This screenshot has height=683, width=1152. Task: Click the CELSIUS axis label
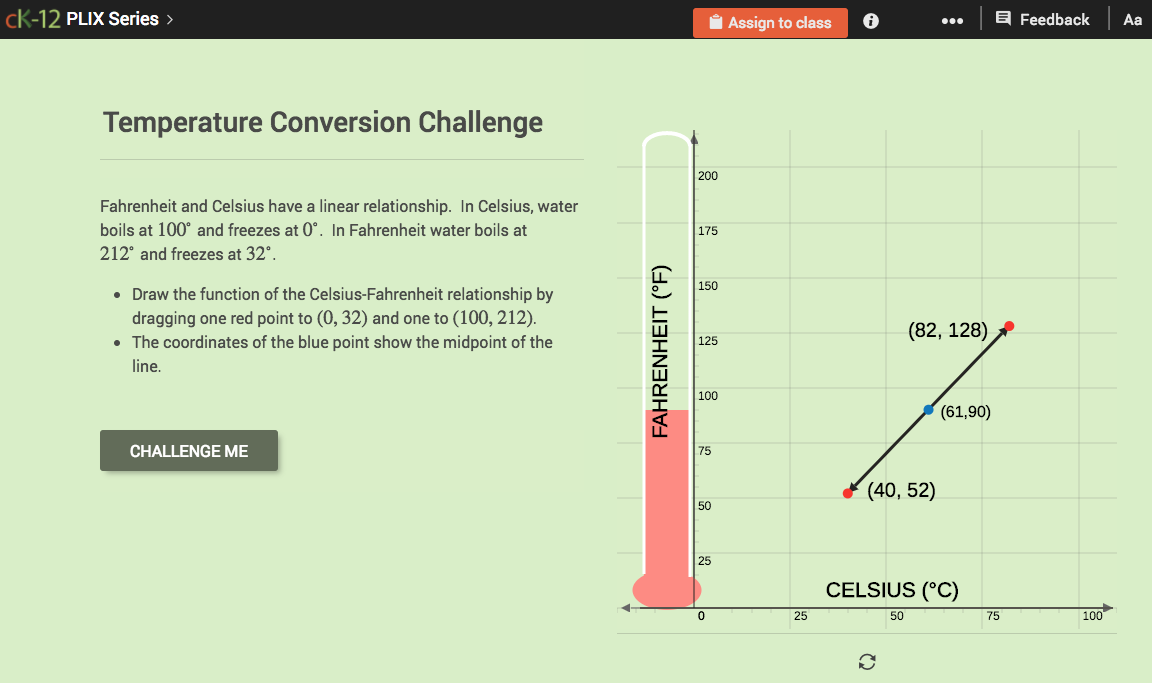pos(891,590)
